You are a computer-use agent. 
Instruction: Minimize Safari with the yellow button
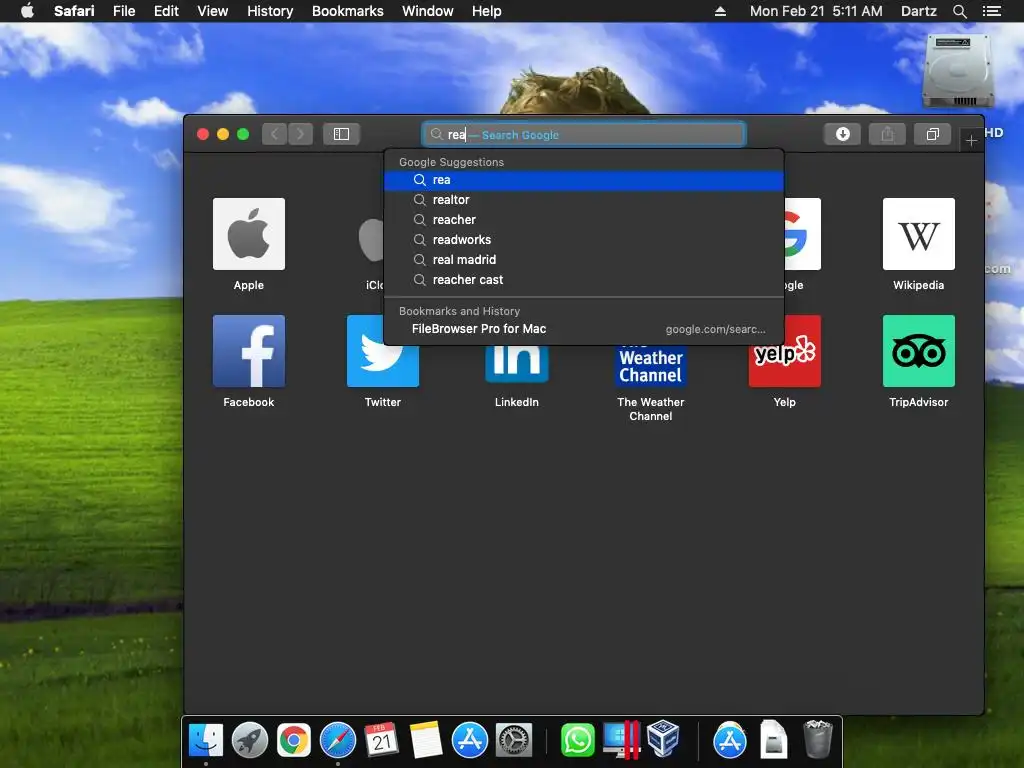click(x=223, y=134)
